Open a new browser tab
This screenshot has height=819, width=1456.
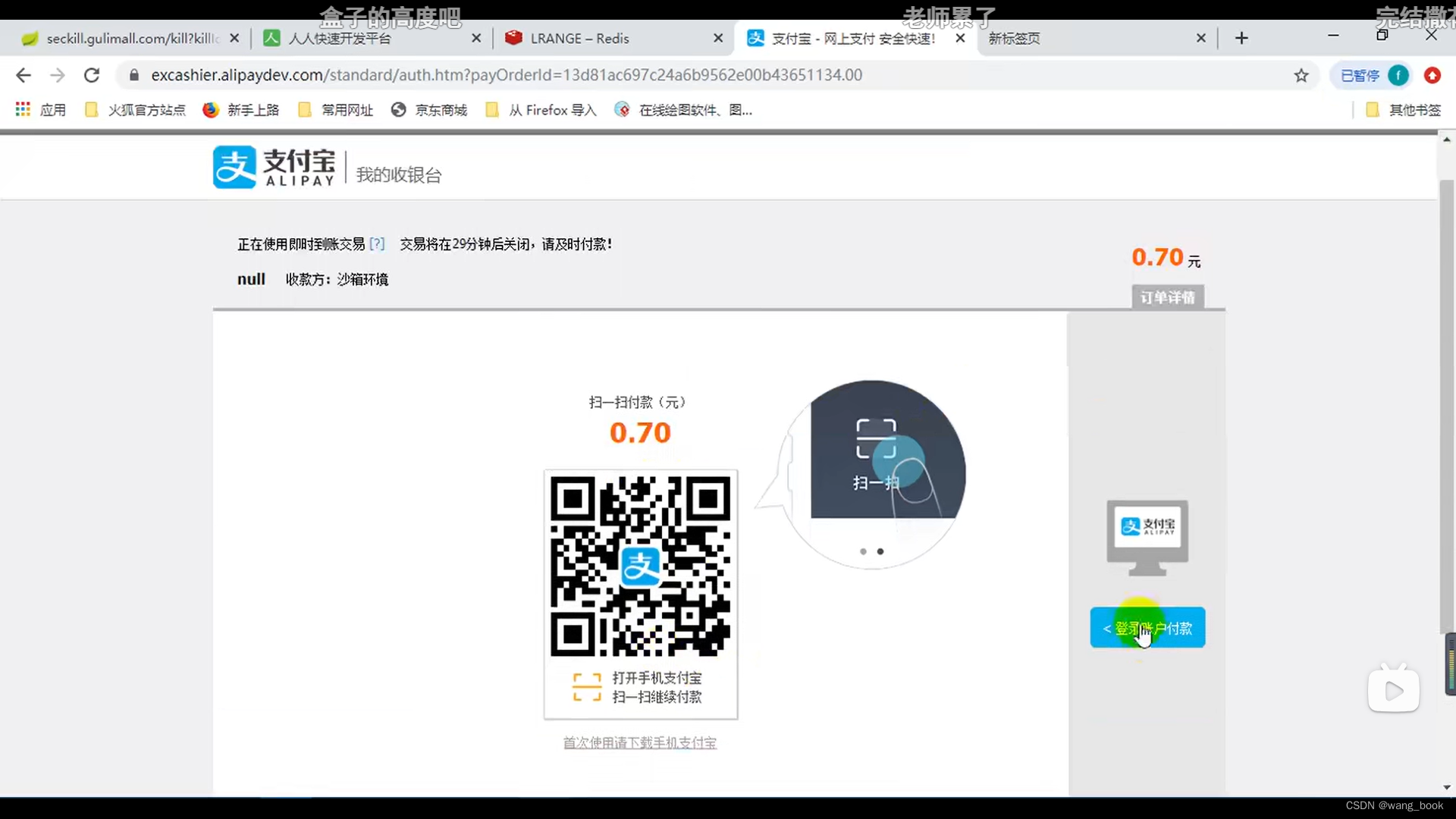click(1241, 38)
